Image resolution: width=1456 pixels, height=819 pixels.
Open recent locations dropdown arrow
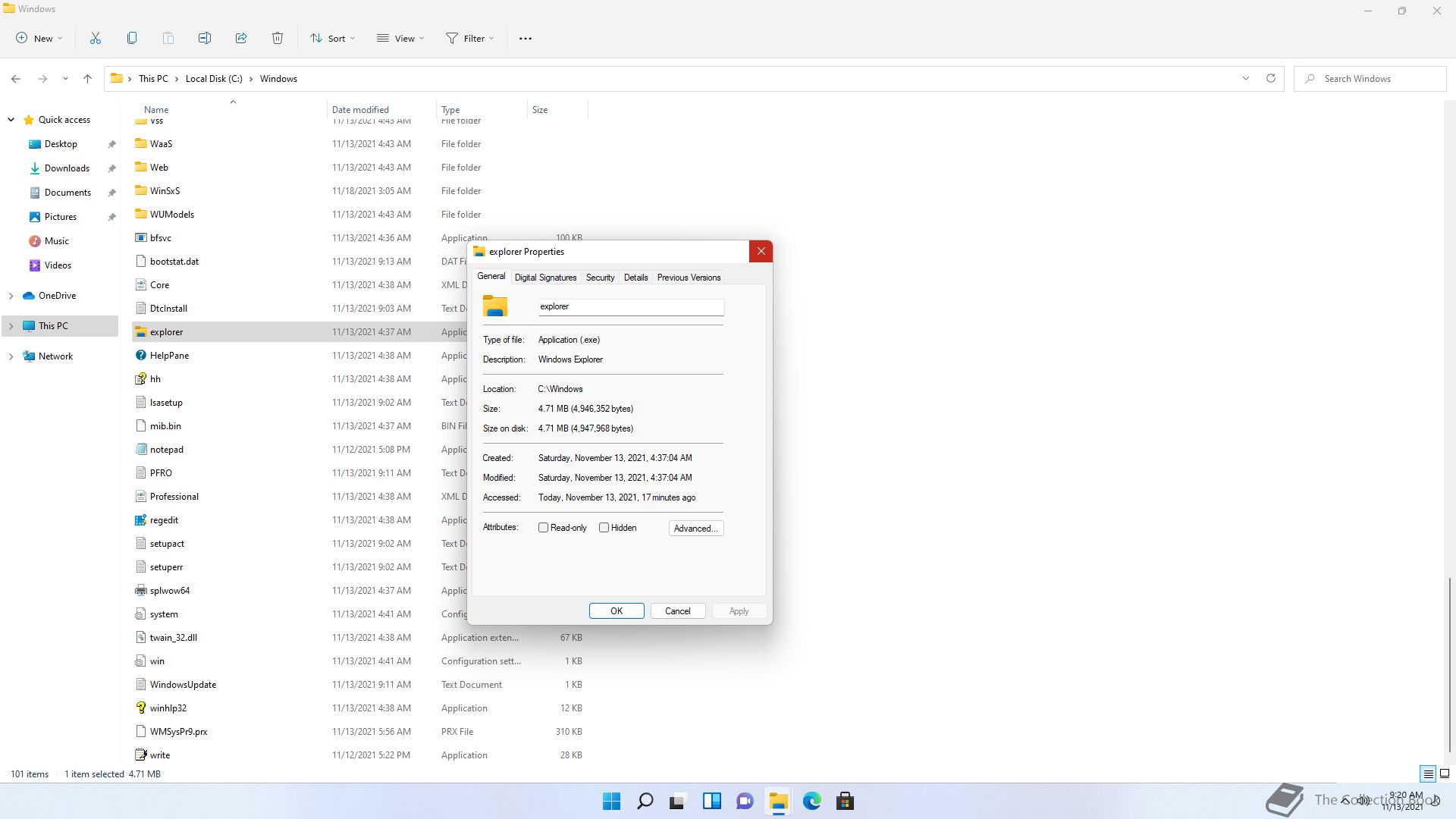(65, 79)
